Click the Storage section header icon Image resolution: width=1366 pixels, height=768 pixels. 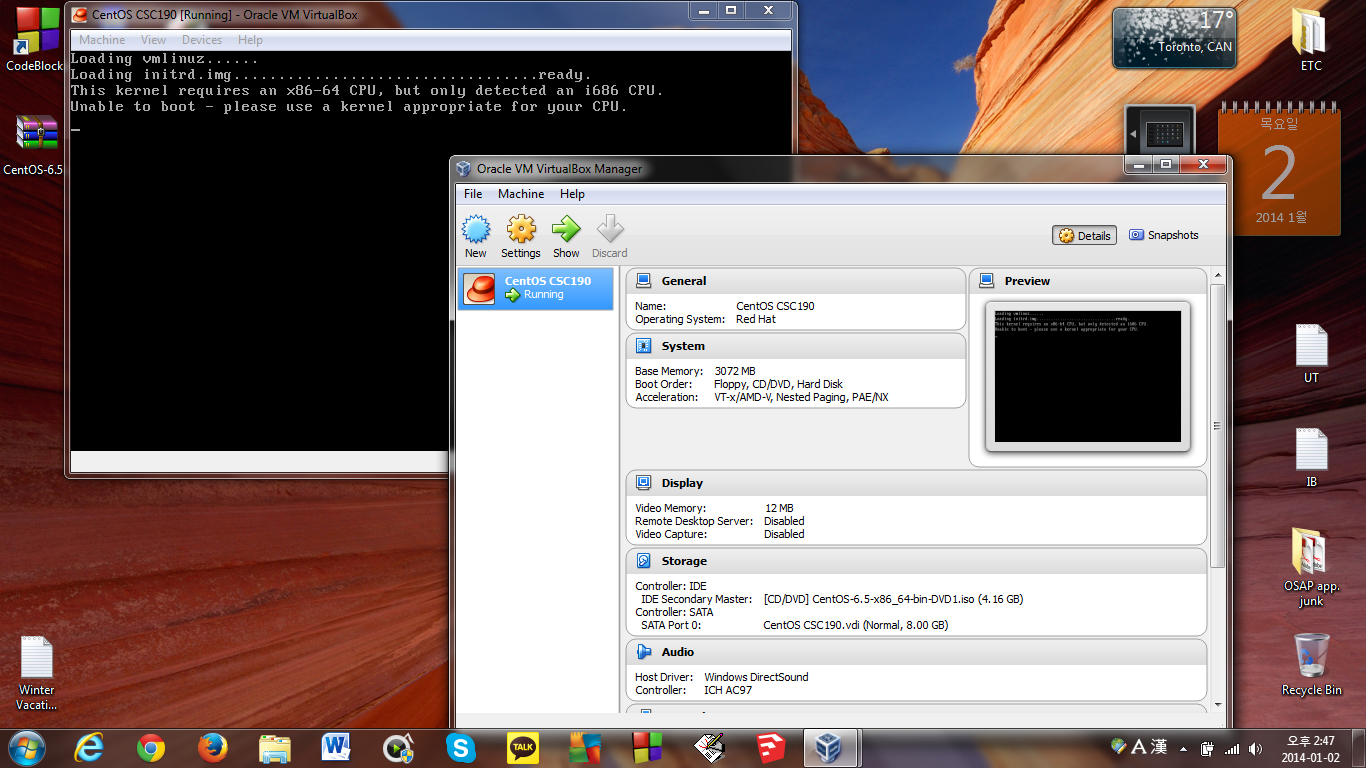tap(644, 561)
